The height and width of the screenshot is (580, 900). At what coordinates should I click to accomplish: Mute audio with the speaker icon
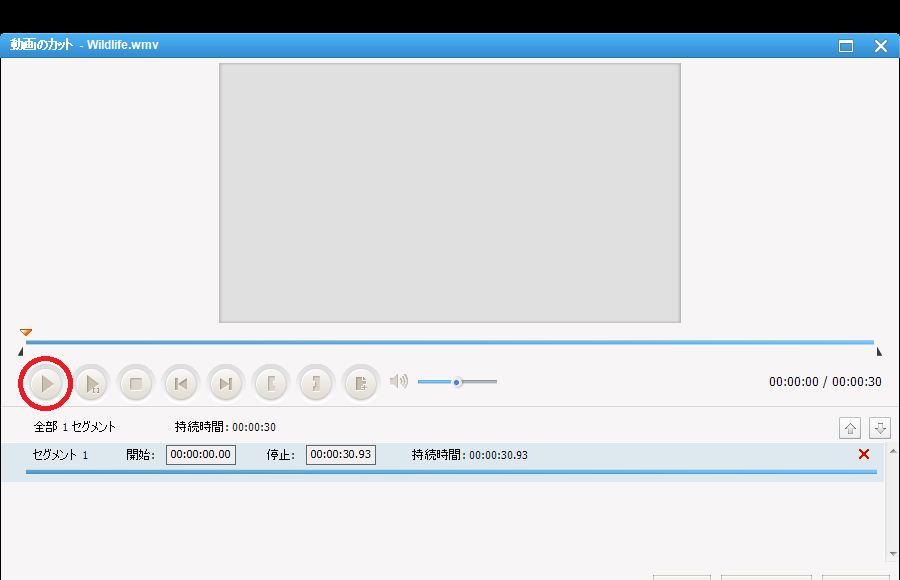[398, 381]
